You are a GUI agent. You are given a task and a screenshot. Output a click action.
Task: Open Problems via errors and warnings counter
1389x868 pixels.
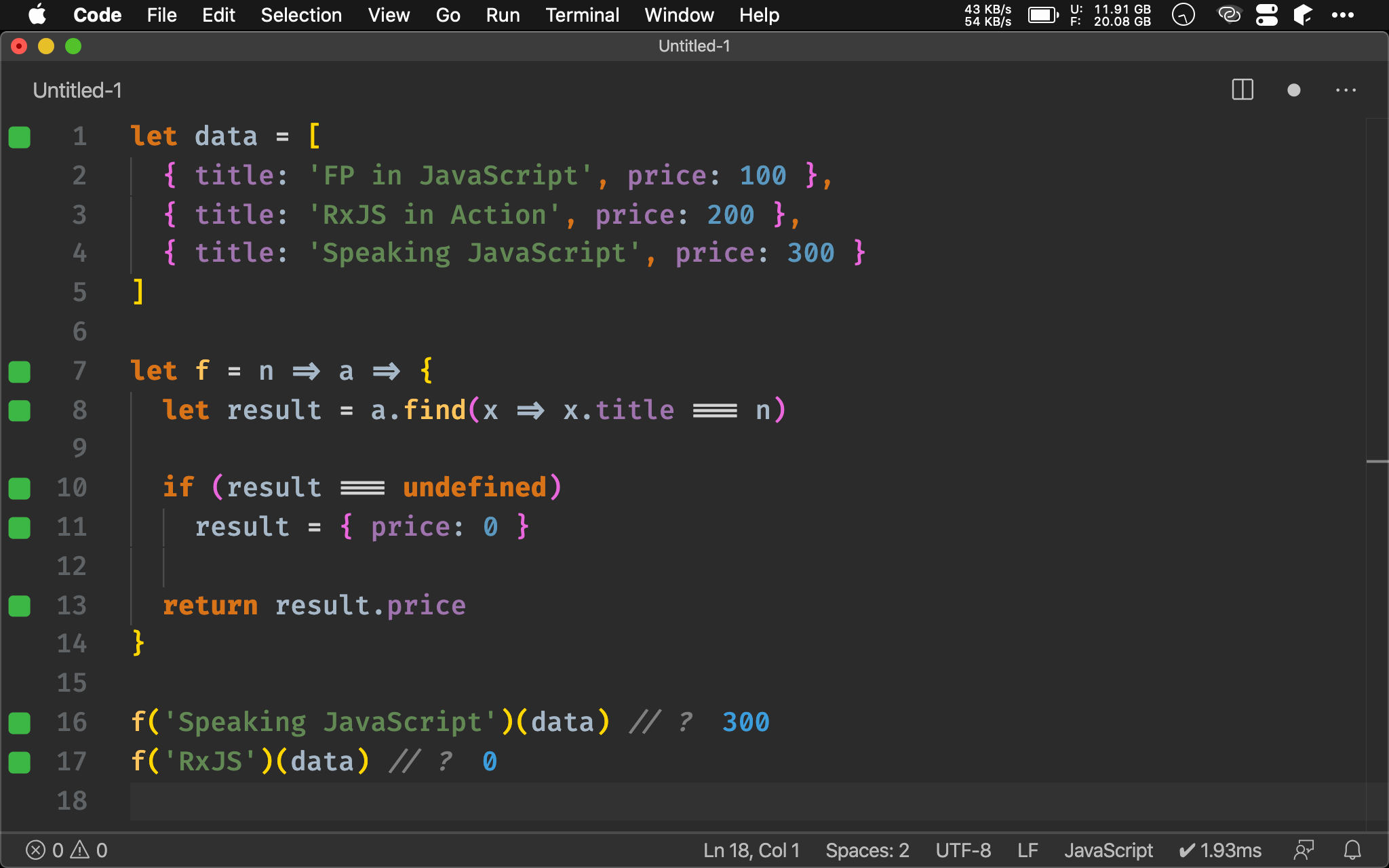tap(66, 850)
